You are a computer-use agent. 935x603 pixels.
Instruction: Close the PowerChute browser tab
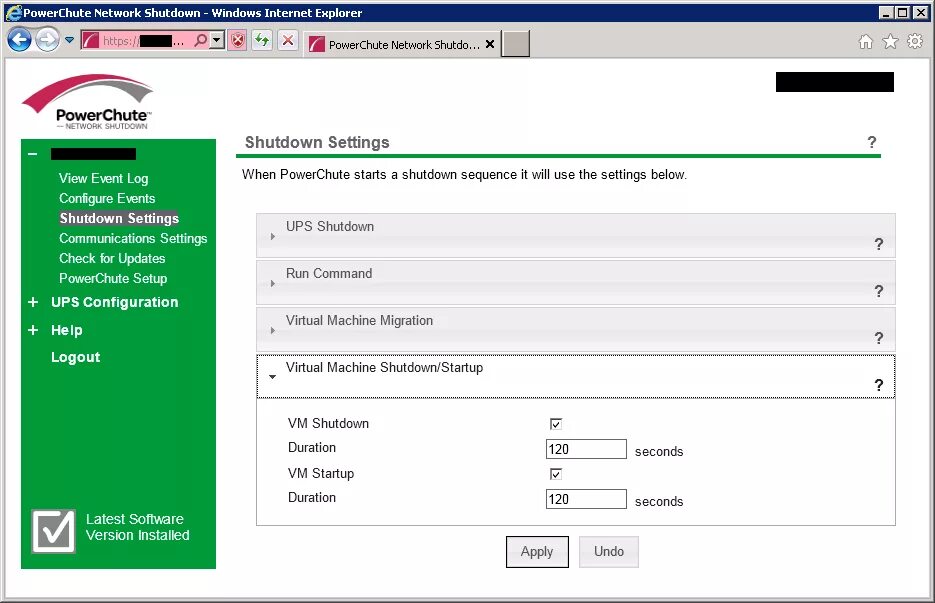[490, 44]
